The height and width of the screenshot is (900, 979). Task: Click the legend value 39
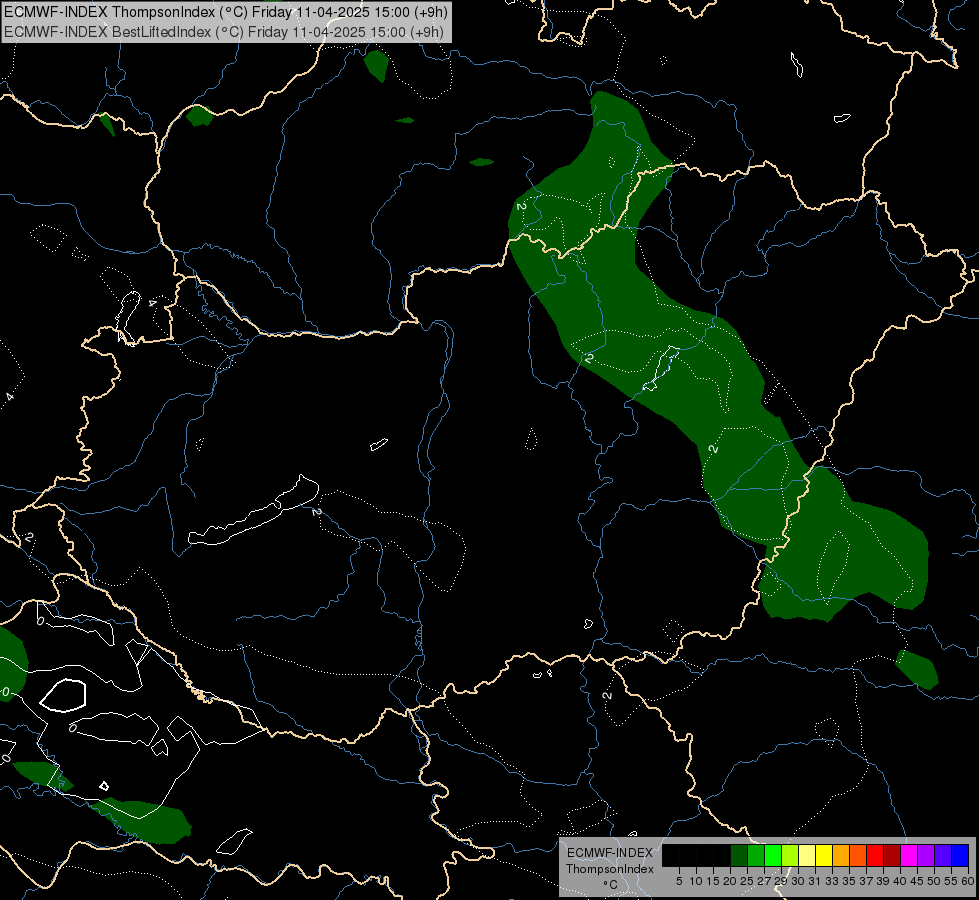tap(883, 881)
